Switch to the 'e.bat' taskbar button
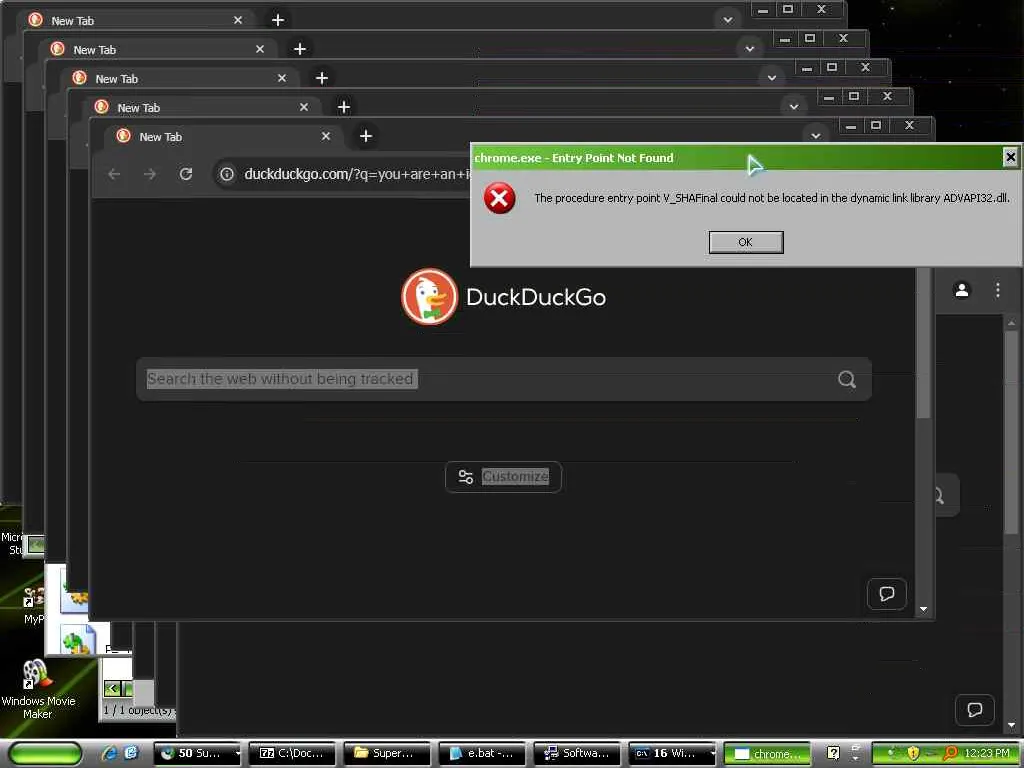Viewport: 1024px width, 768px height. 482,753
